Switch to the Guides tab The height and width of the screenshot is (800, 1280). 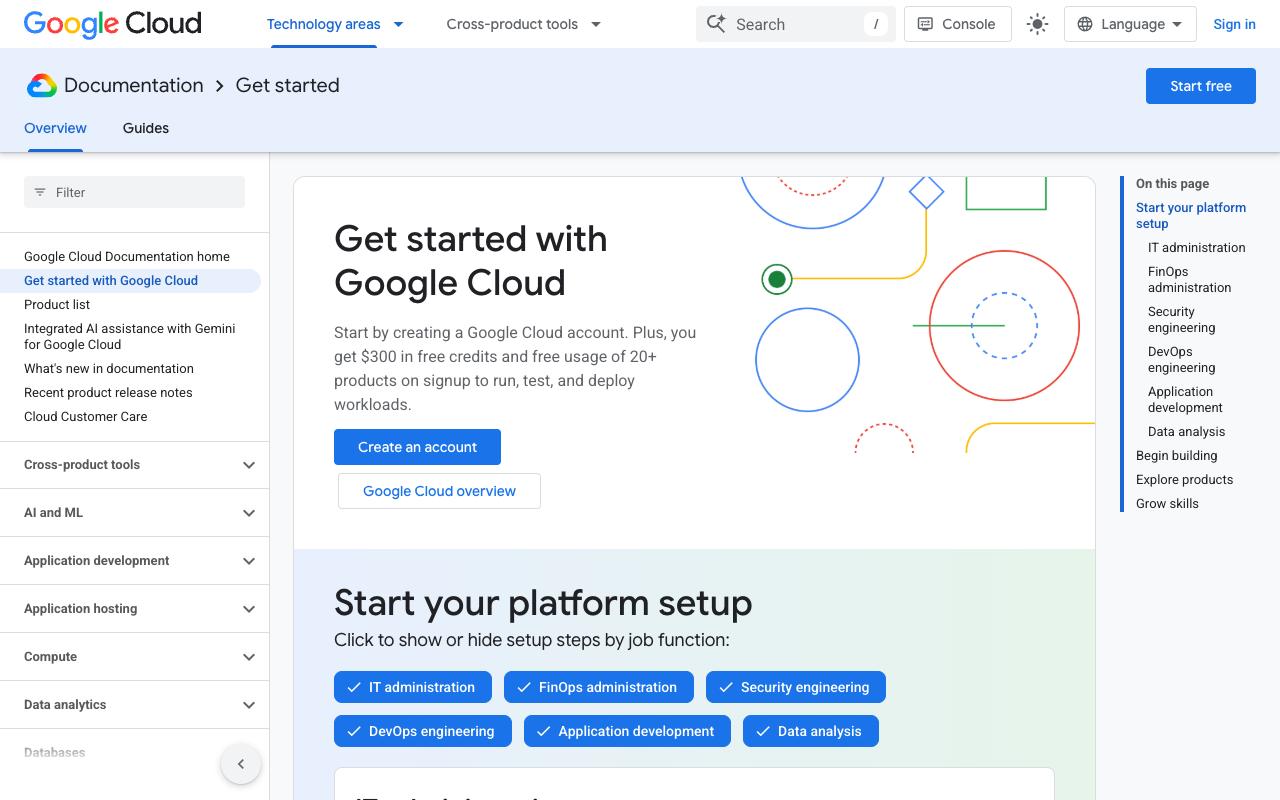point(146,128)
